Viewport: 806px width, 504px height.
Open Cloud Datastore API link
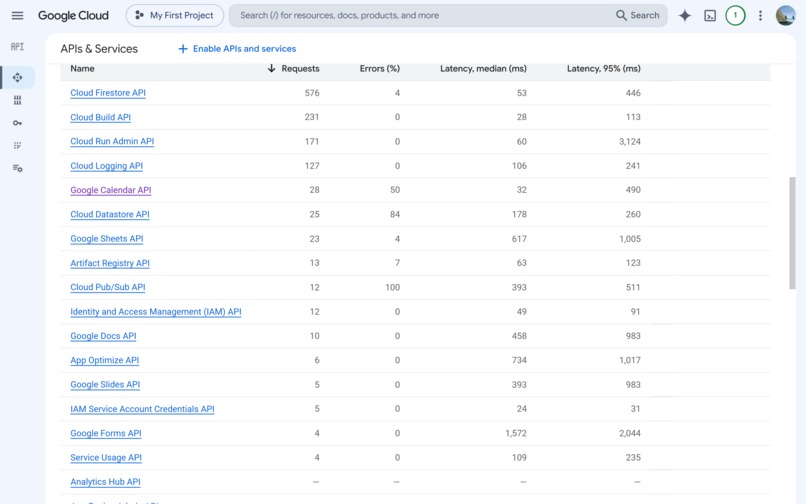[x=110, y=214]
